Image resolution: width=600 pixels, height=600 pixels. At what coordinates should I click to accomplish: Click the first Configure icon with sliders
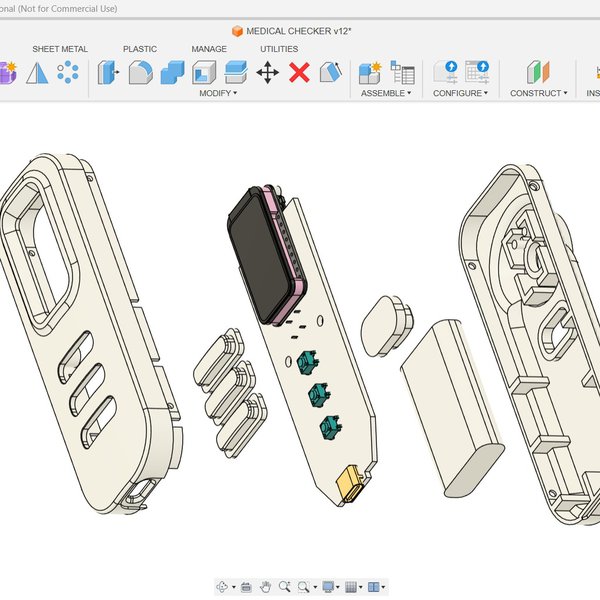click(x=446, y=72)
